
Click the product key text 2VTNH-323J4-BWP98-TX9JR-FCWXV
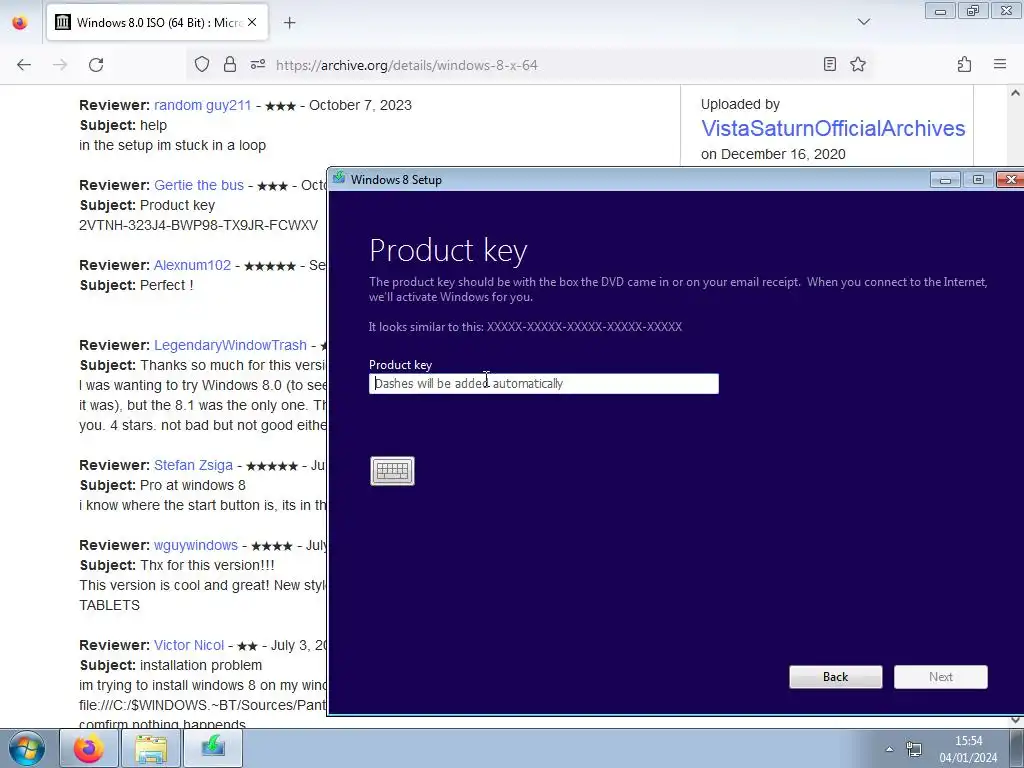click(199, 225)
